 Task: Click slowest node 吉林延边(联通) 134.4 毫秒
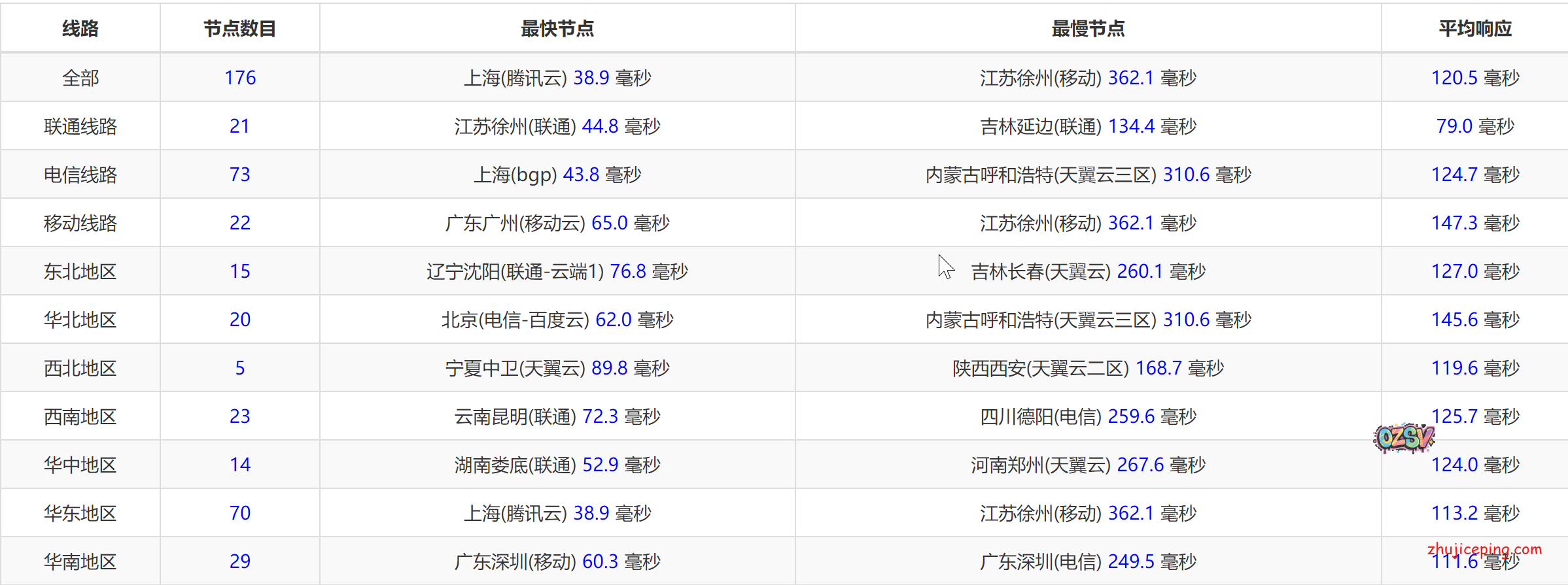pos(1087,126)
